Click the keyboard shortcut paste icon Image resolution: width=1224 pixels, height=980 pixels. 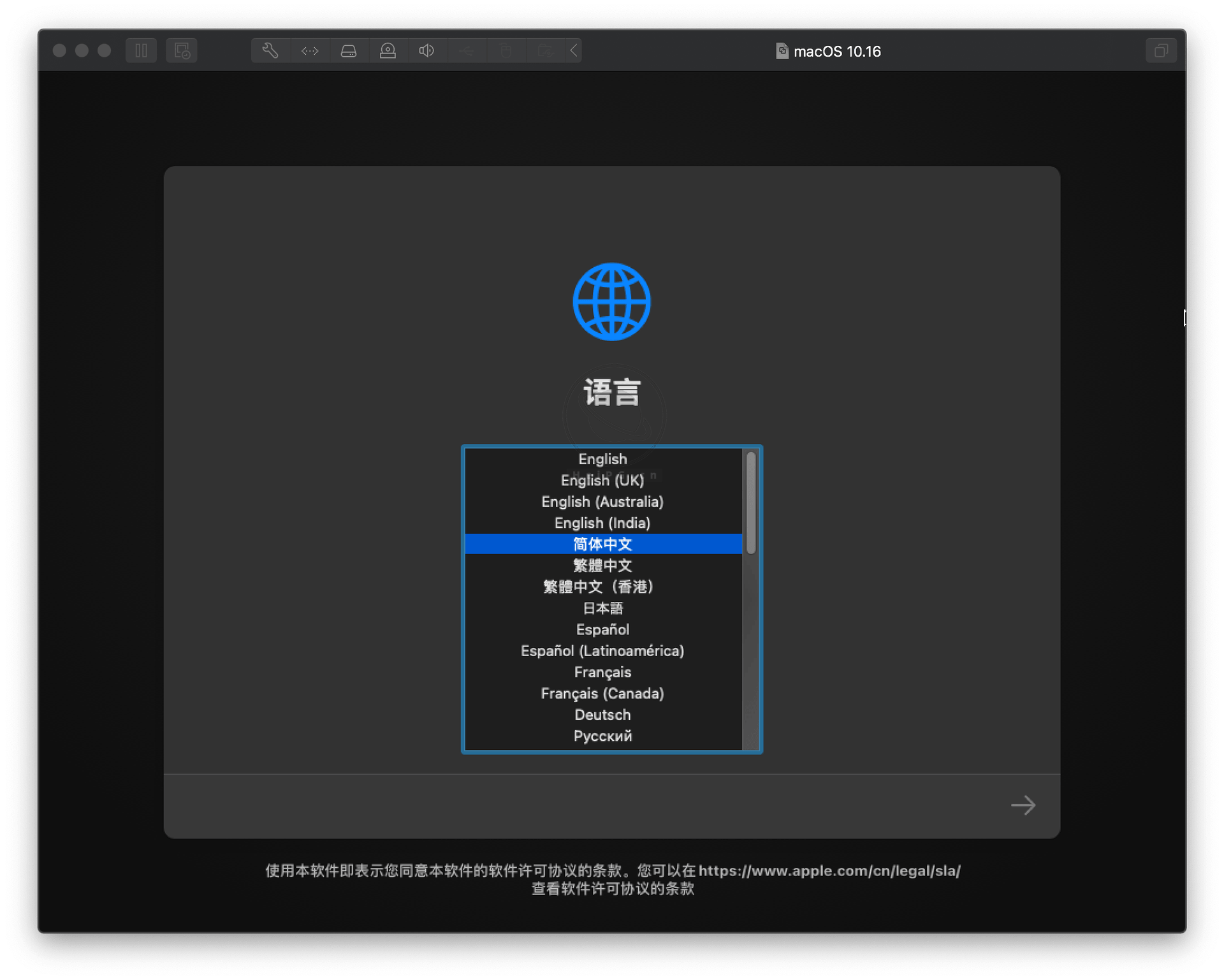pyautogui.click(x=546, y=50)
